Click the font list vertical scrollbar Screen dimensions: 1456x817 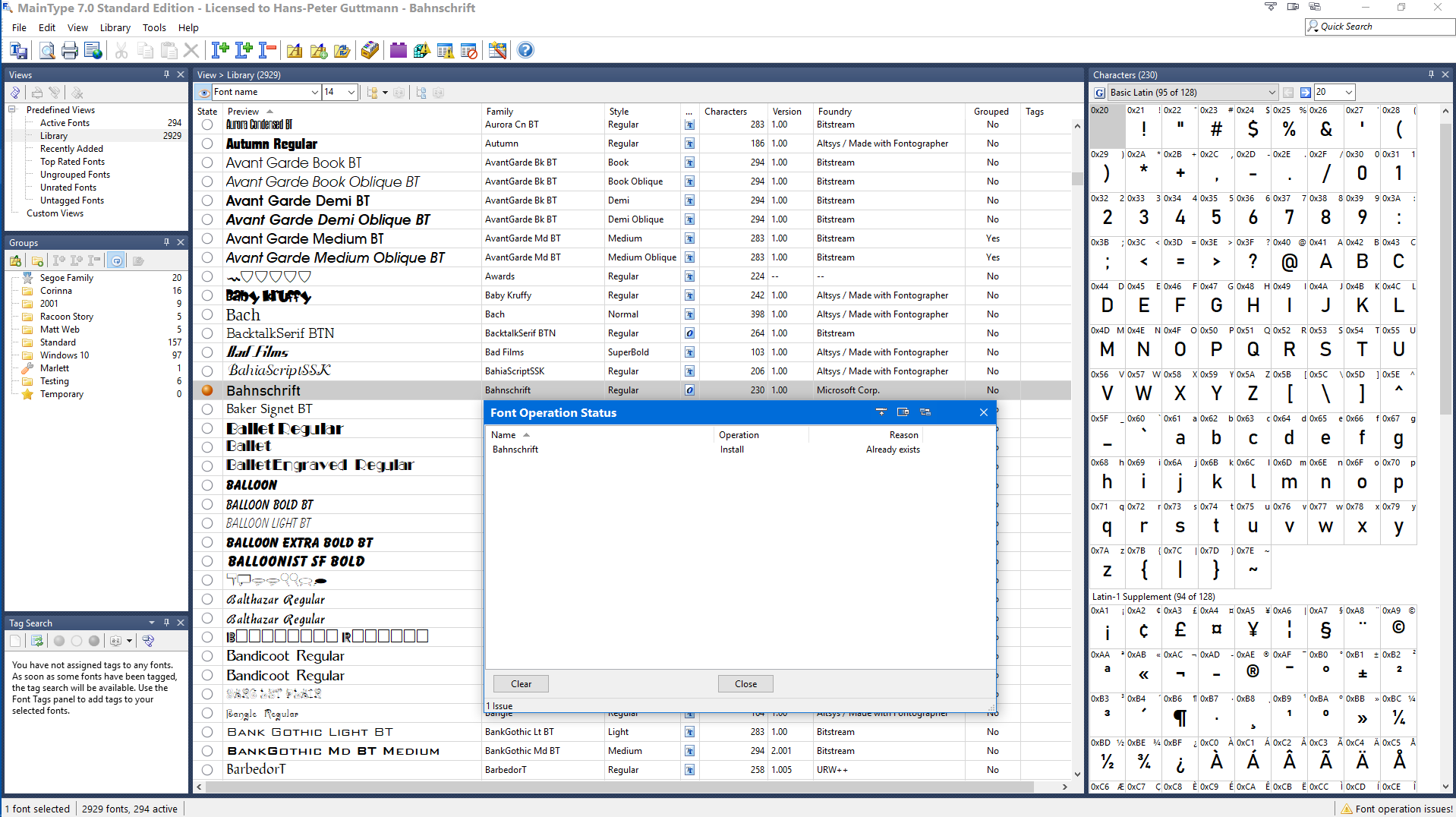1077,448
